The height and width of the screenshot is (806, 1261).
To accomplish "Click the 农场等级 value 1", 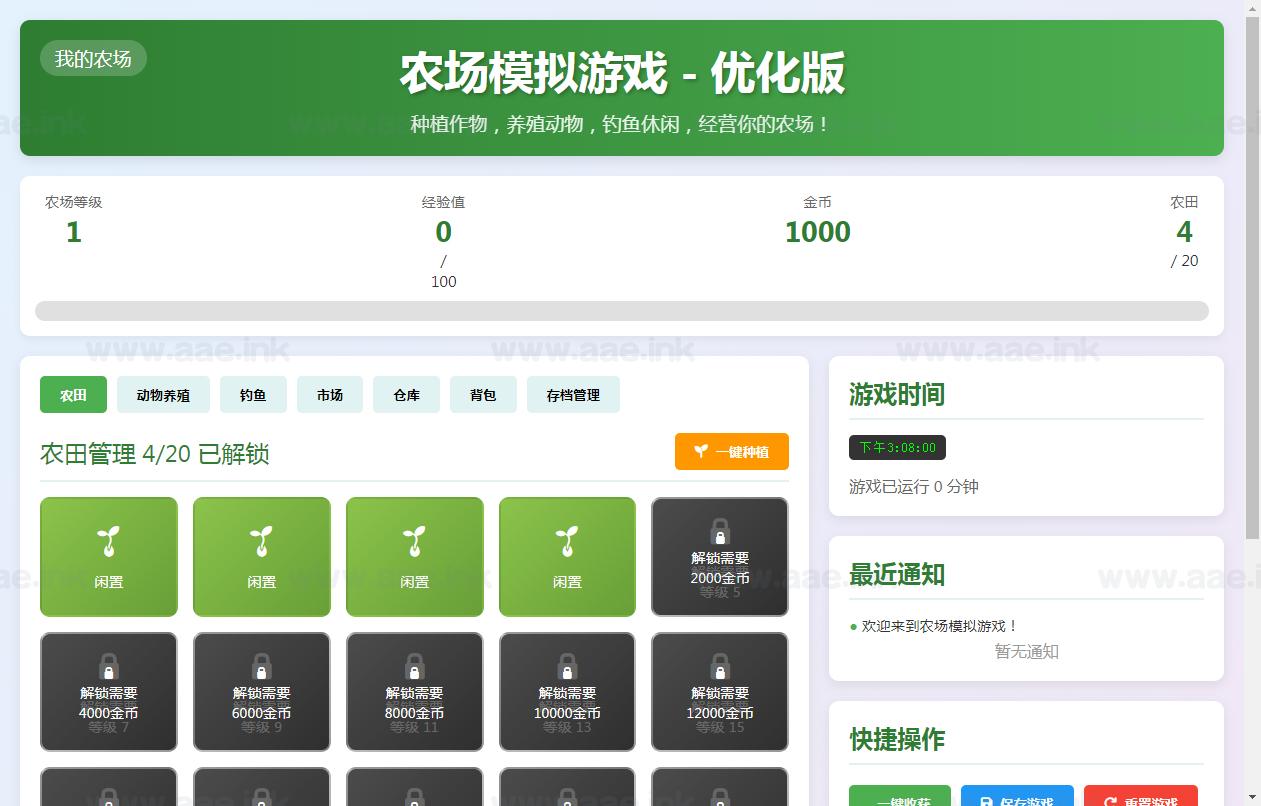I will (x=73, y=232).
